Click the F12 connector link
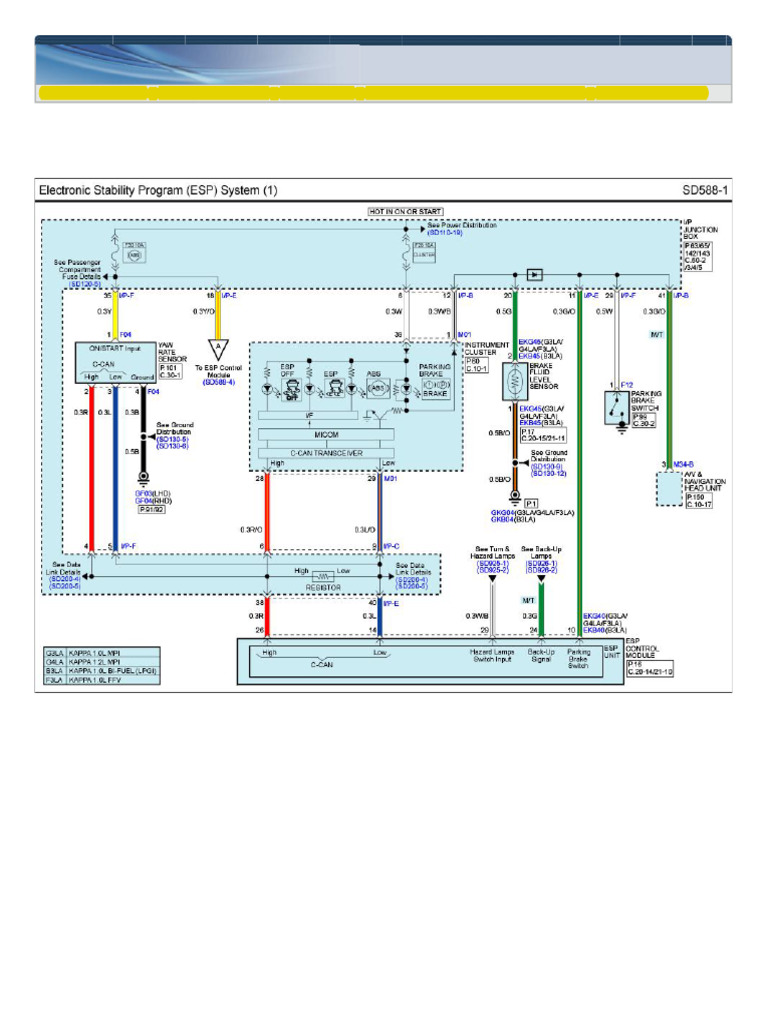 pyautogui.click(x=627, y=385)
